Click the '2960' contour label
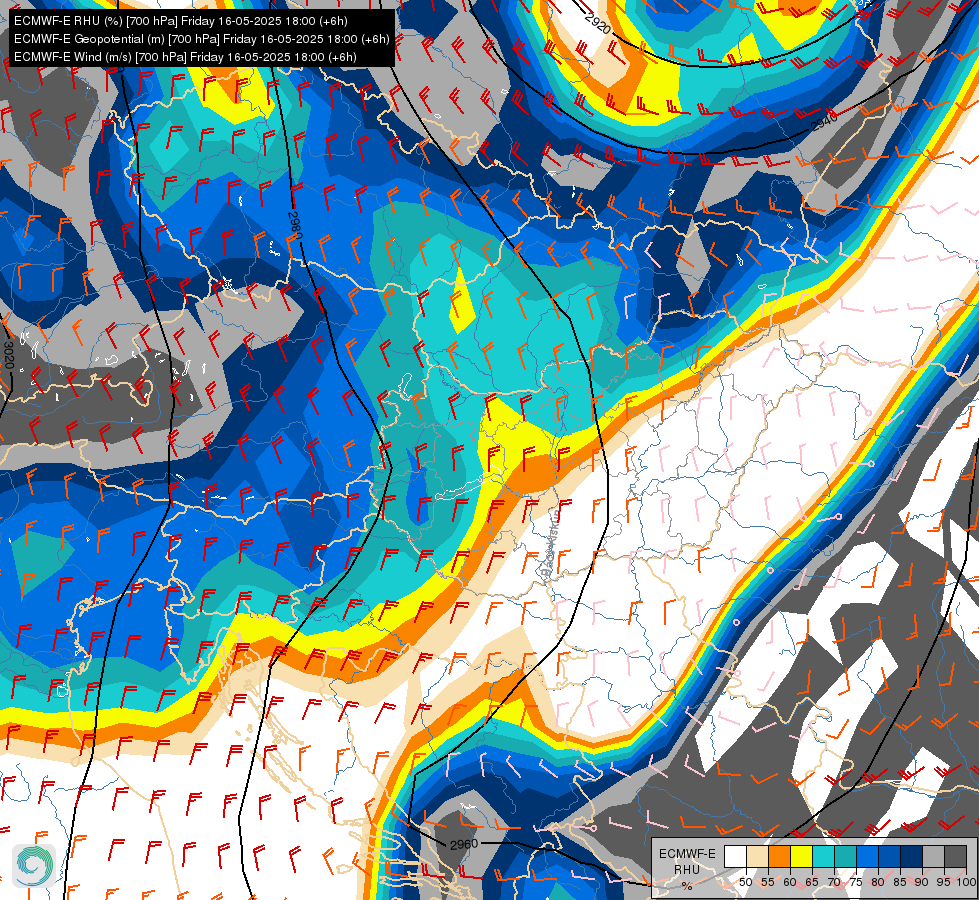The image size is (979, 900). click(464, 844)
